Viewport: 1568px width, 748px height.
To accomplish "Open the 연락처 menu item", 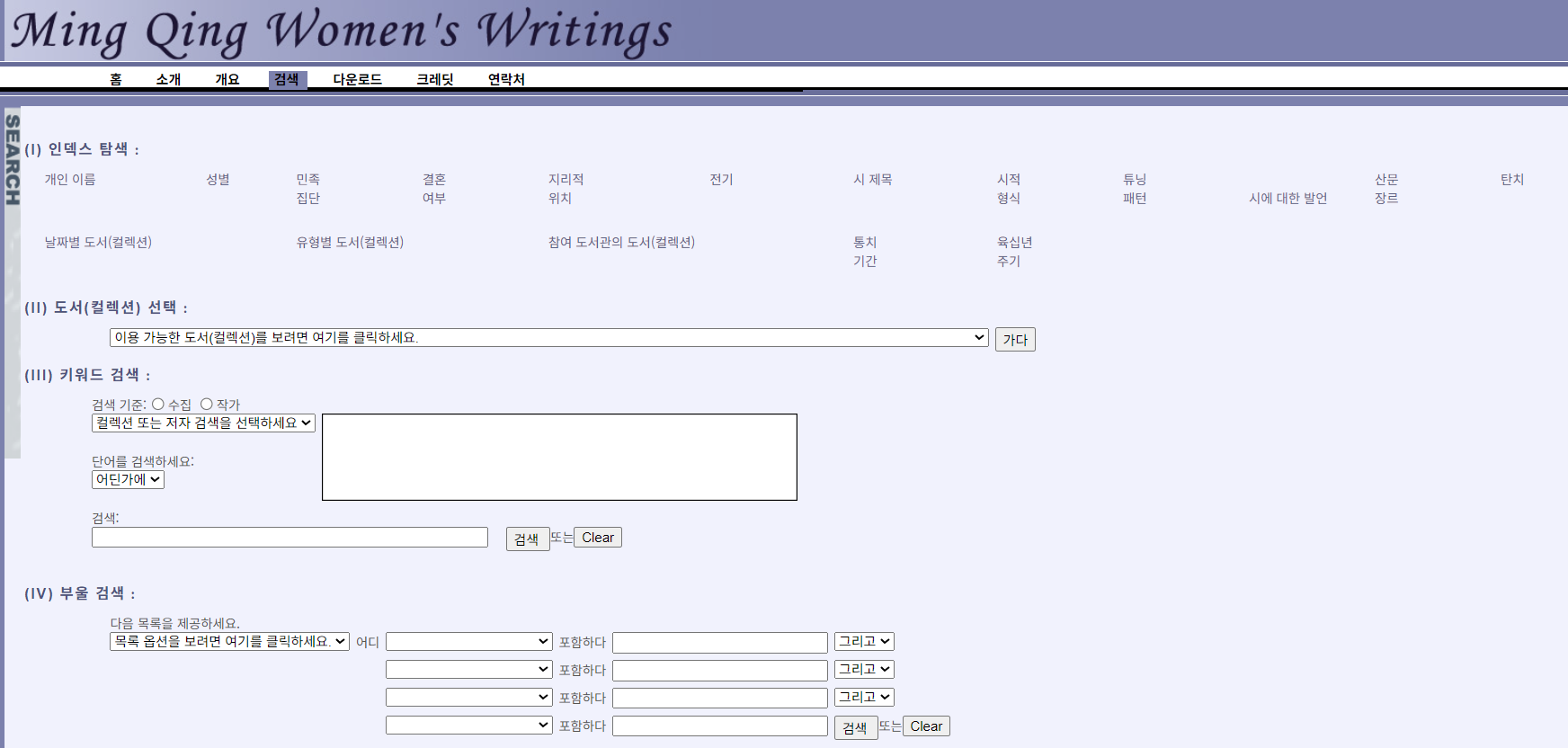I will 506,79.
